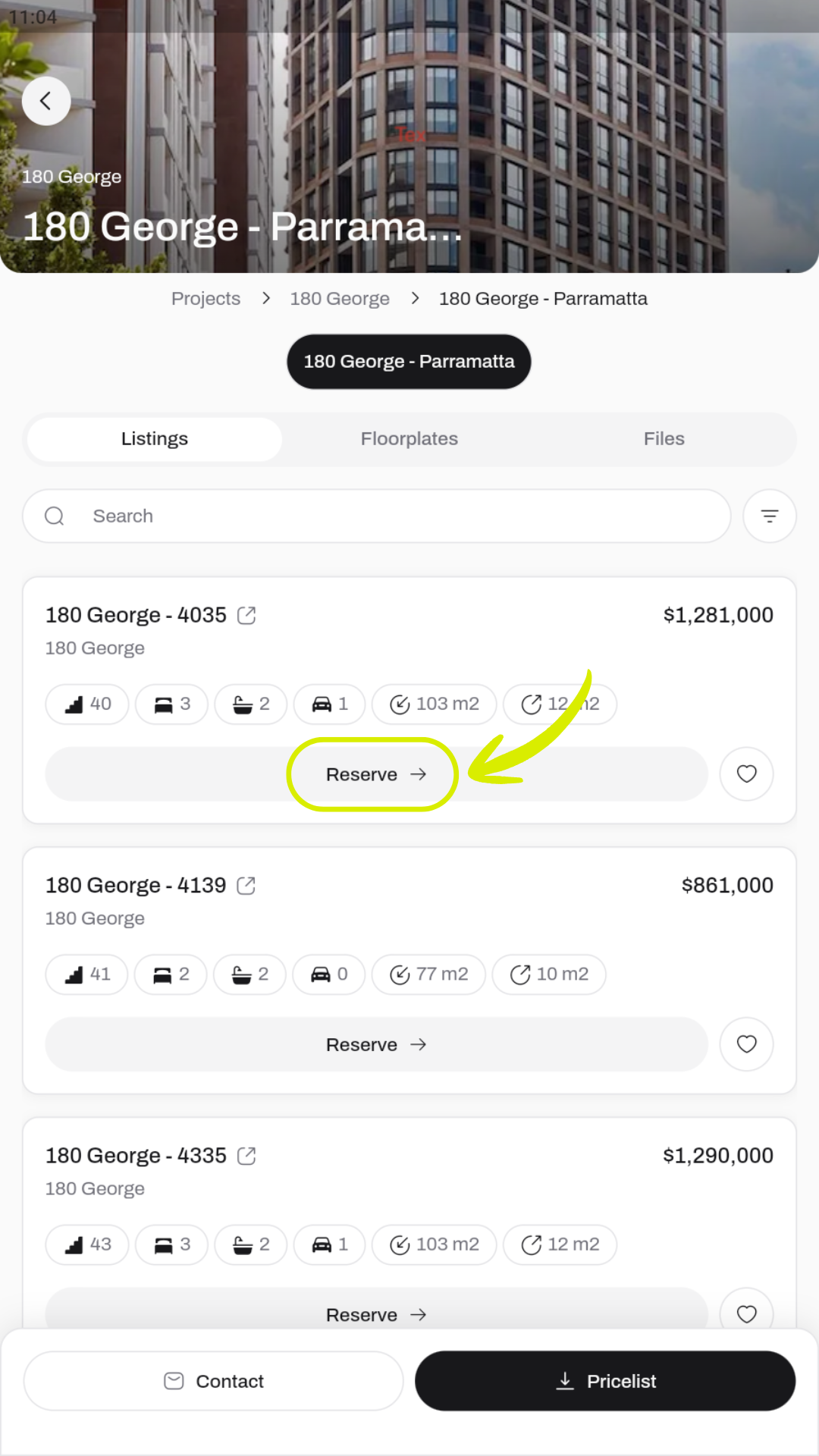
Task: Open the listings filter icon
Action: (769, 516)
